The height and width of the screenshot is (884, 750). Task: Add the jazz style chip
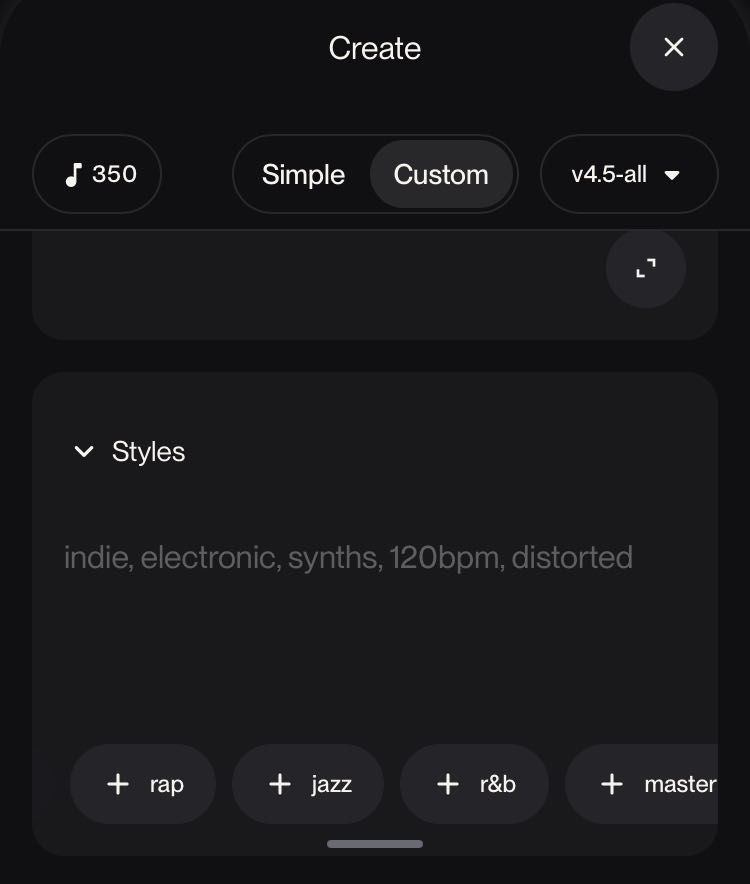click(308, 784)
